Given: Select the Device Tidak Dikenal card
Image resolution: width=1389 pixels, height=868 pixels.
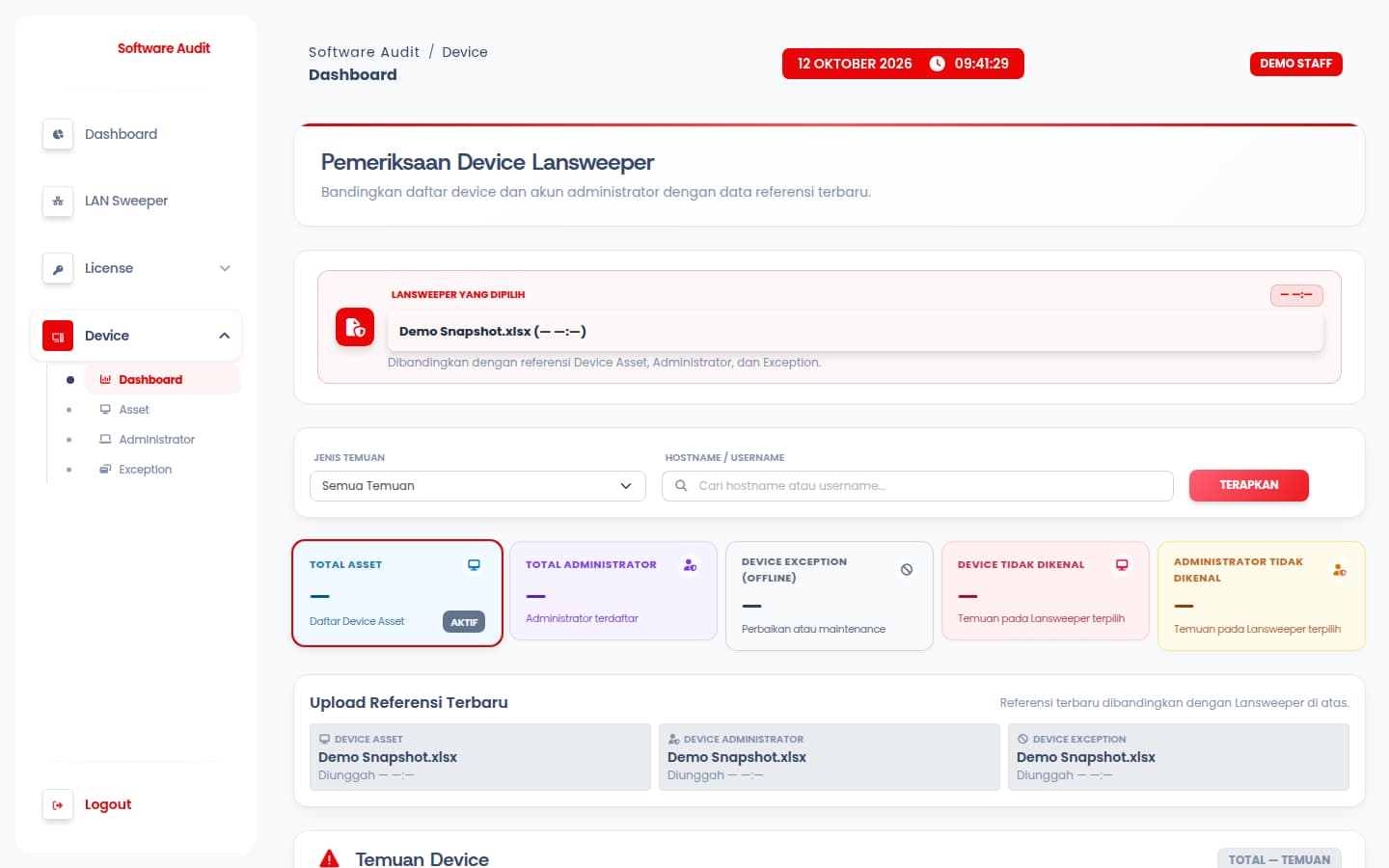Looking at the screenshot, I should (x=1046, y=591).
